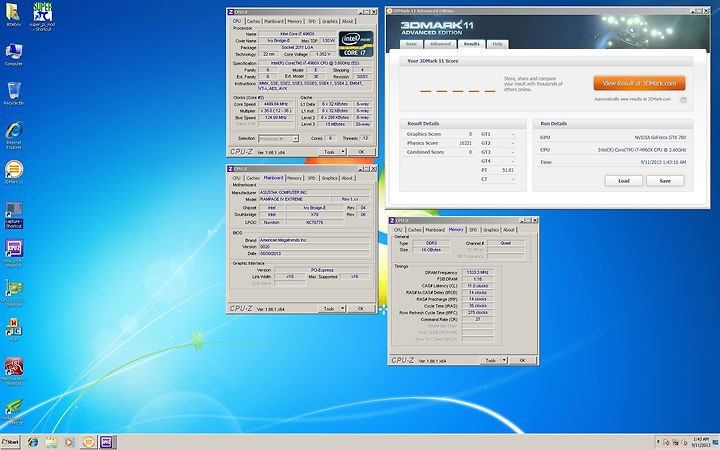720x450 pixels.
Task: Open Graphics tab in the CPU-Z Mainboard window
Action: point(329,178)
